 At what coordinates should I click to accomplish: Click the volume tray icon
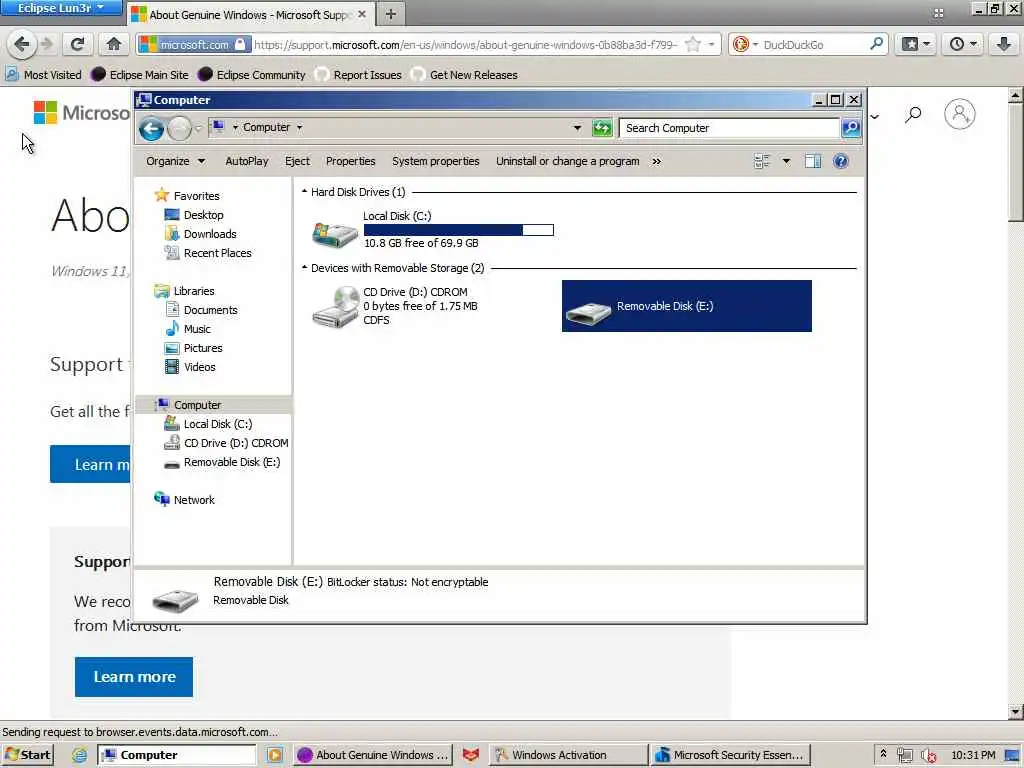pos(927,756)
